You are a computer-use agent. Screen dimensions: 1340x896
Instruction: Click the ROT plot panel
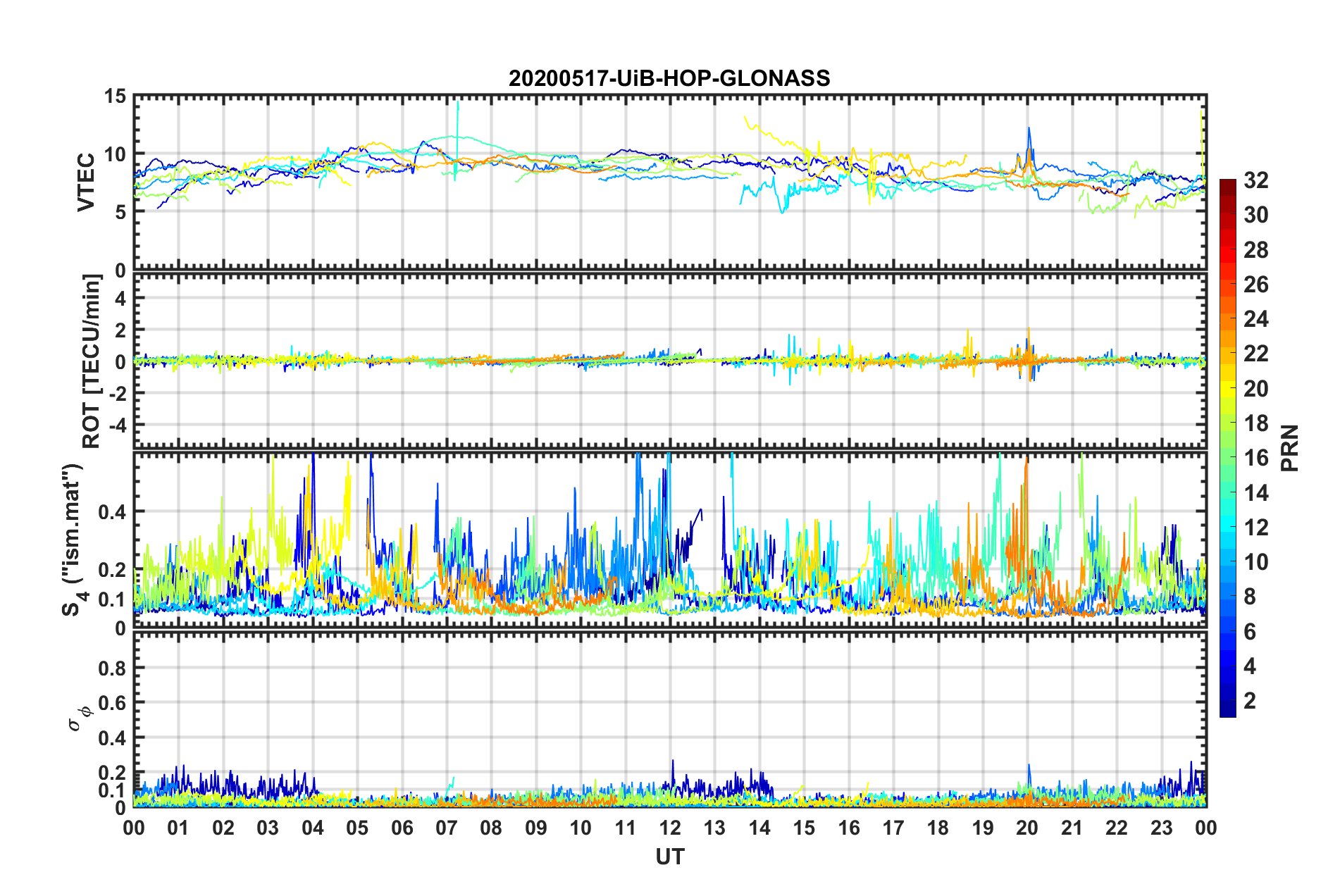coord(670,361)
